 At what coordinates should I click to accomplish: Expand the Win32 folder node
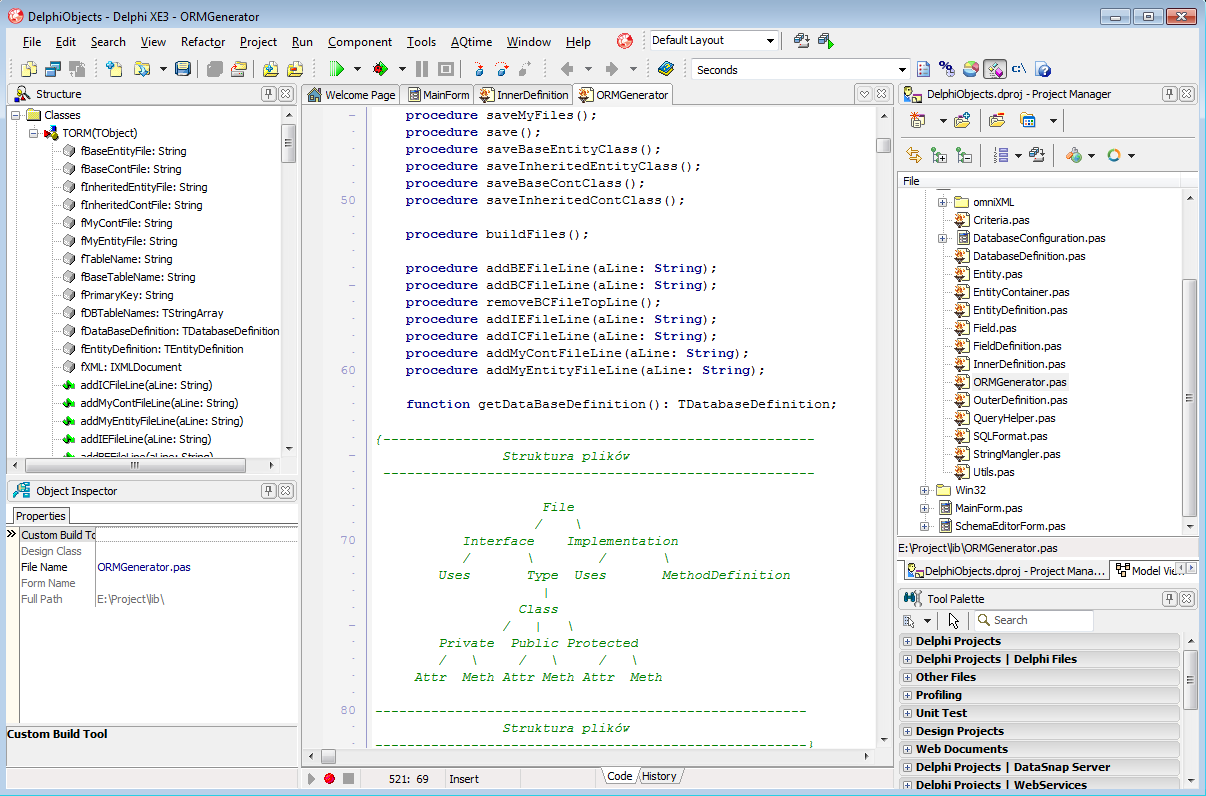click(x=924, y=490)
